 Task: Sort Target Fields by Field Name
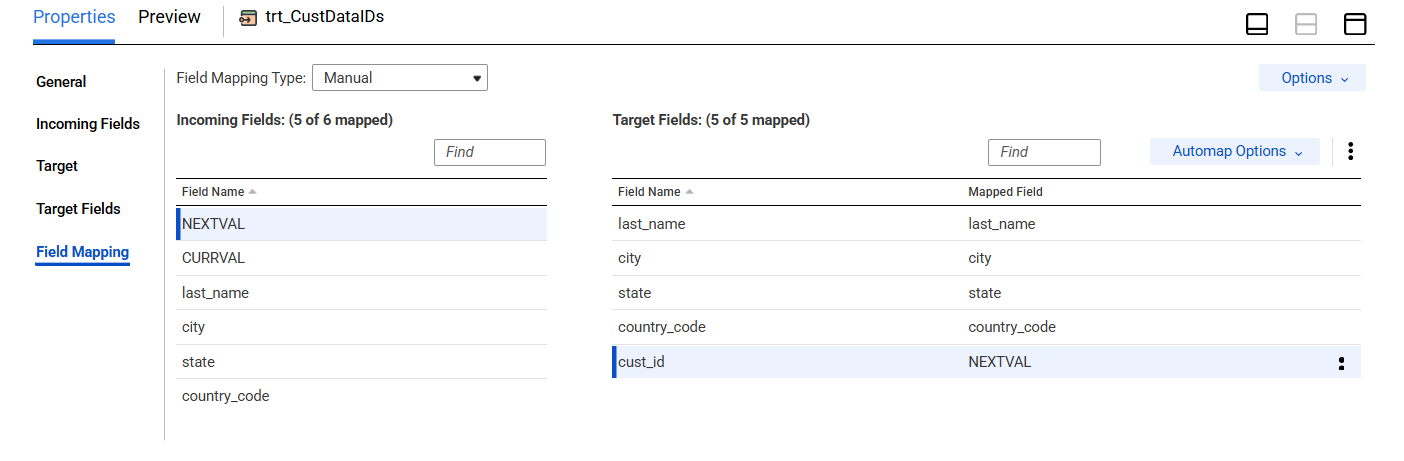coord(655,192)
